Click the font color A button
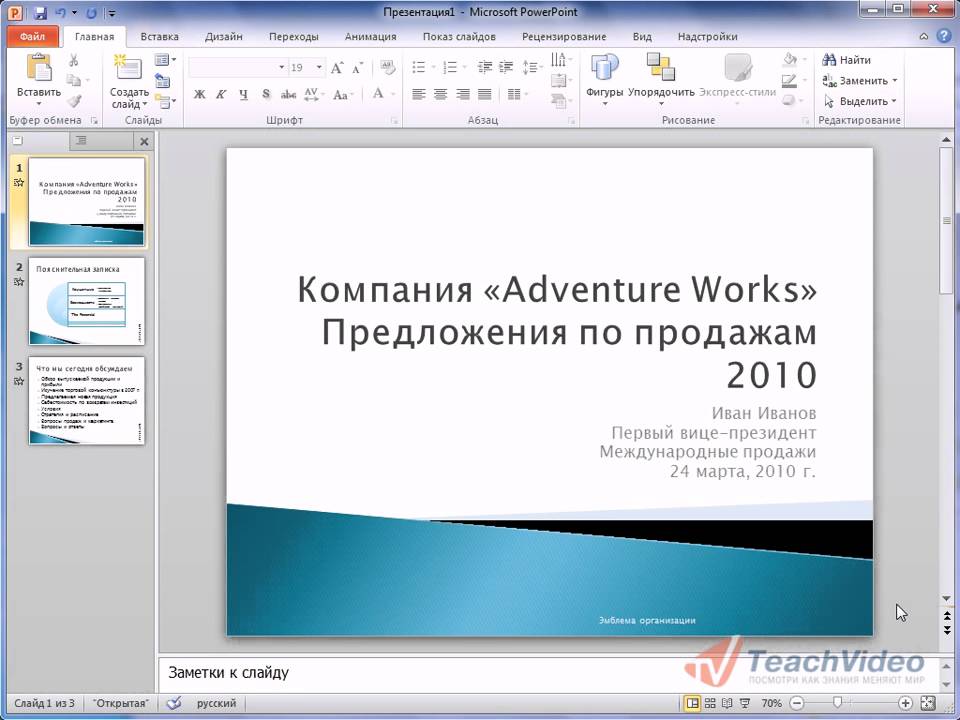This screenshot has height=720, width=960. (x=378, y=94)
